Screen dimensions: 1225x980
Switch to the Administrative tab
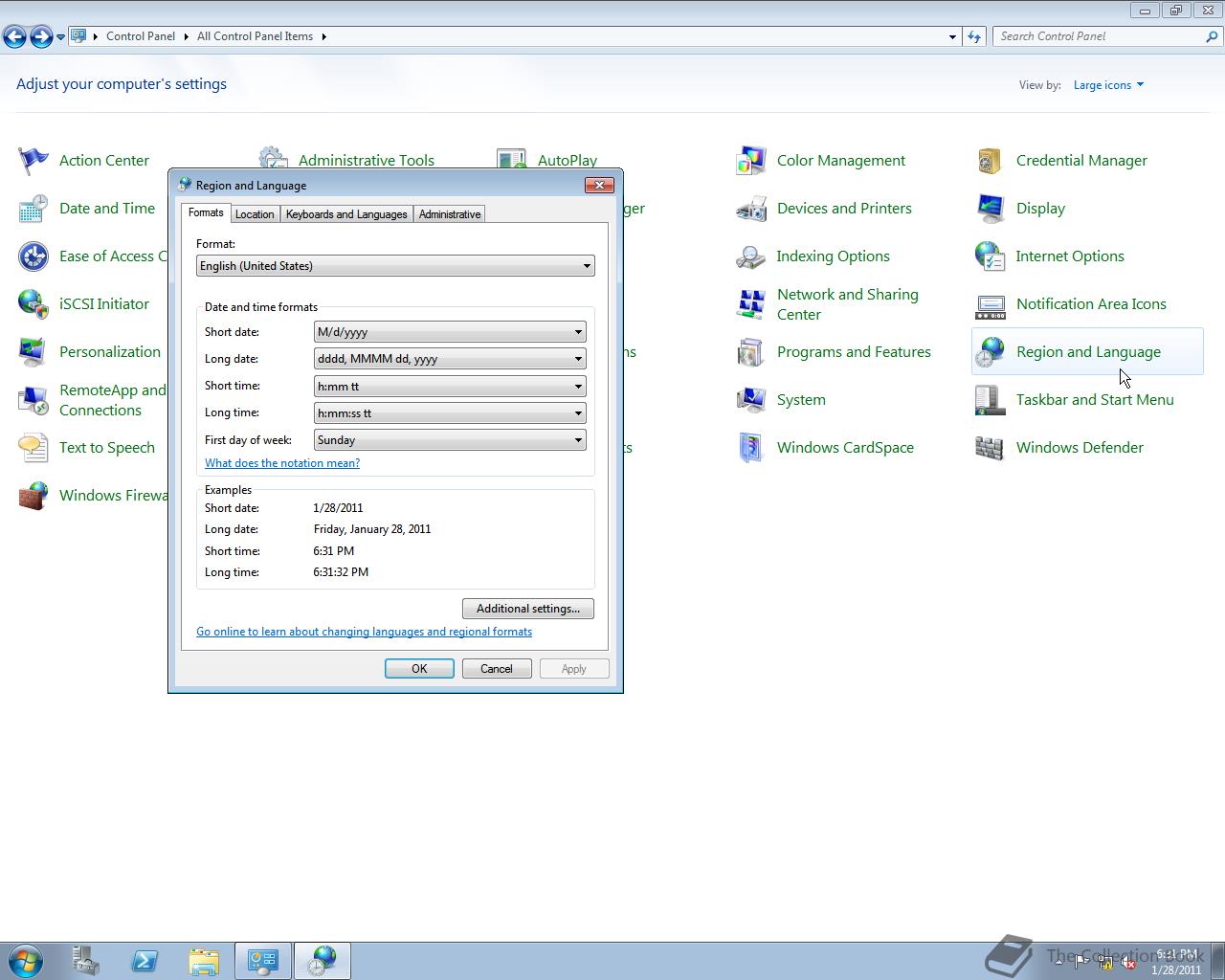coord(450,214)
